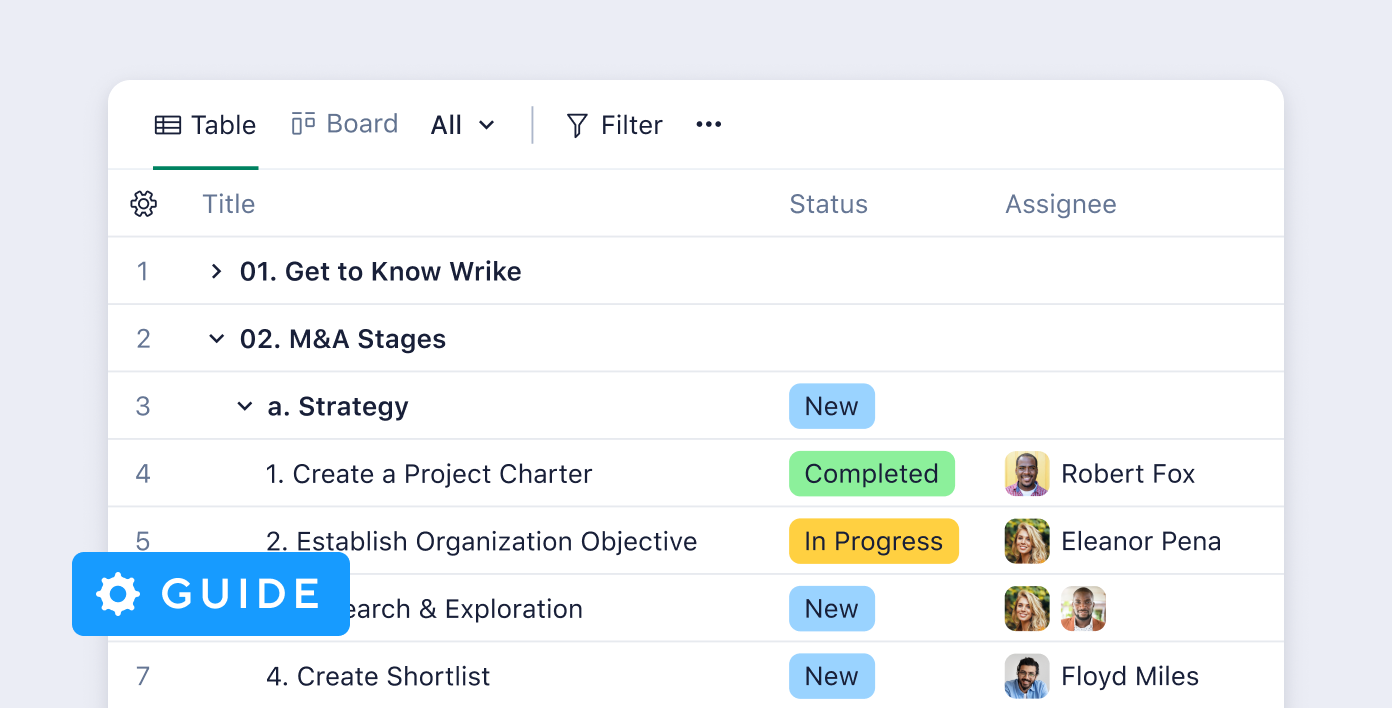The width and height of the screenshot is (1392, 708).
Task: Open the three-dot more options menu
Action: point(709,124)
